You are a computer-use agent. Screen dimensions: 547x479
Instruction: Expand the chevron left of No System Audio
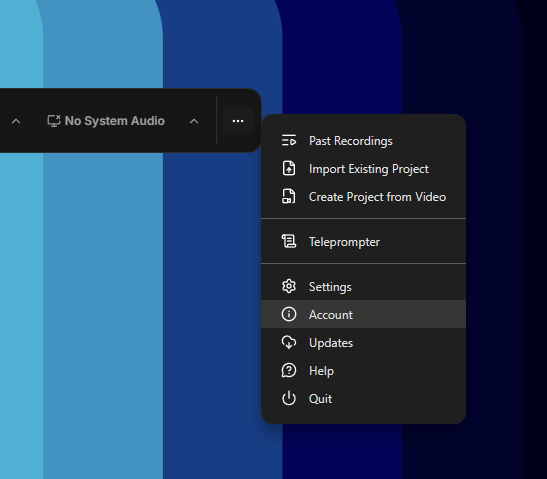[16, 121]
